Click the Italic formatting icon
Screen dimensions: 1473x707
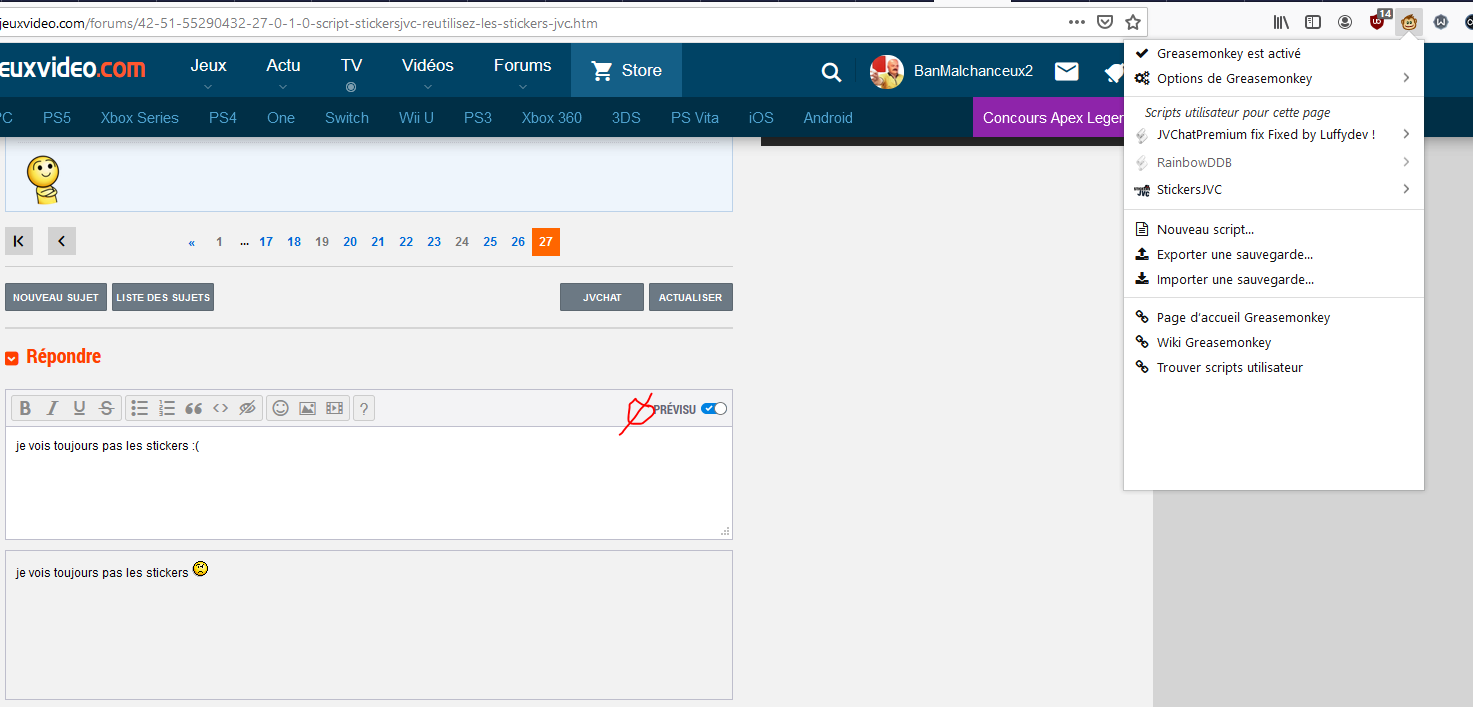pos(53,408)
